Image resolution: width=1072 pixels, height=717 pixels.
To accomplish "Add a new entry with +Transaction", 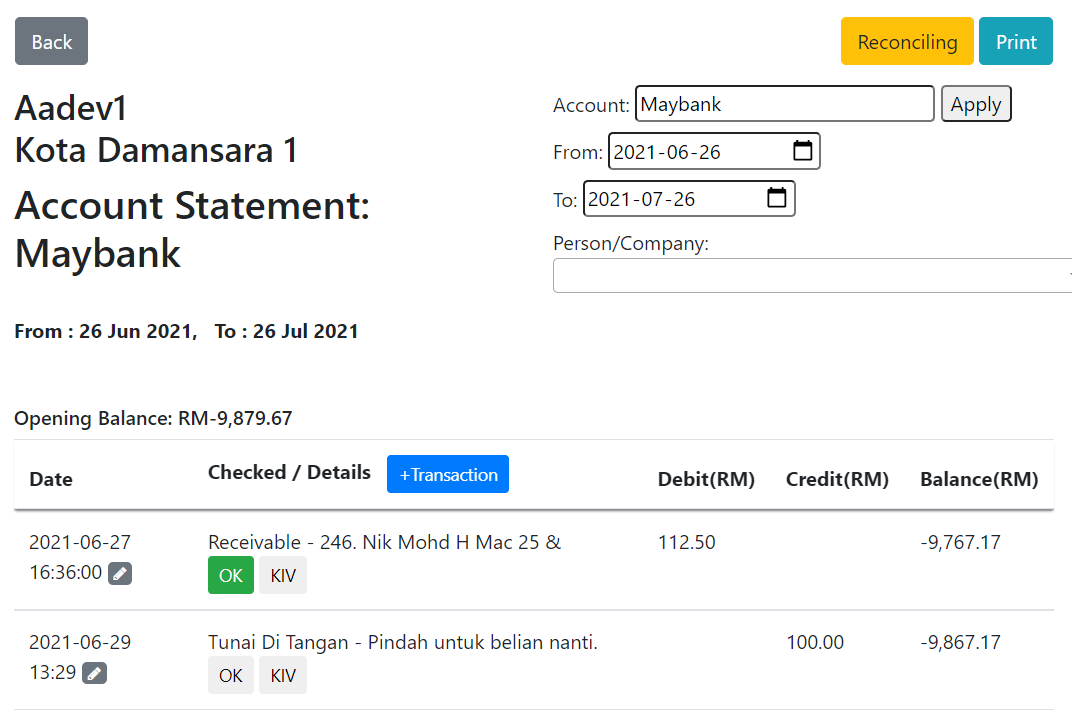I will (x=448, y=474).
